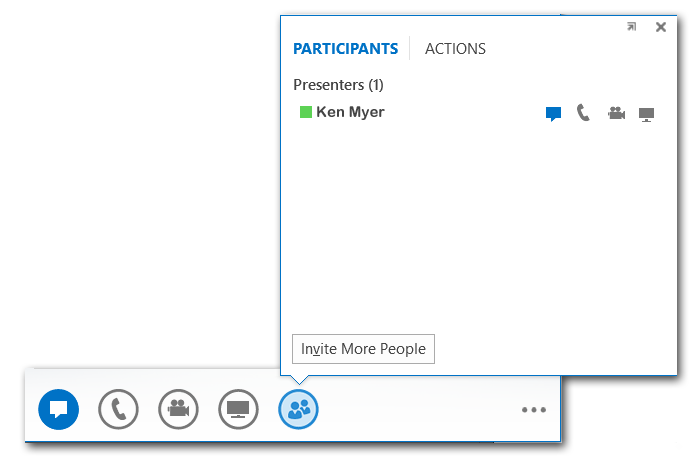Click Ken Myer's video camera status icon
Viewport: 693px width, 465px height.
pos(616,114)
